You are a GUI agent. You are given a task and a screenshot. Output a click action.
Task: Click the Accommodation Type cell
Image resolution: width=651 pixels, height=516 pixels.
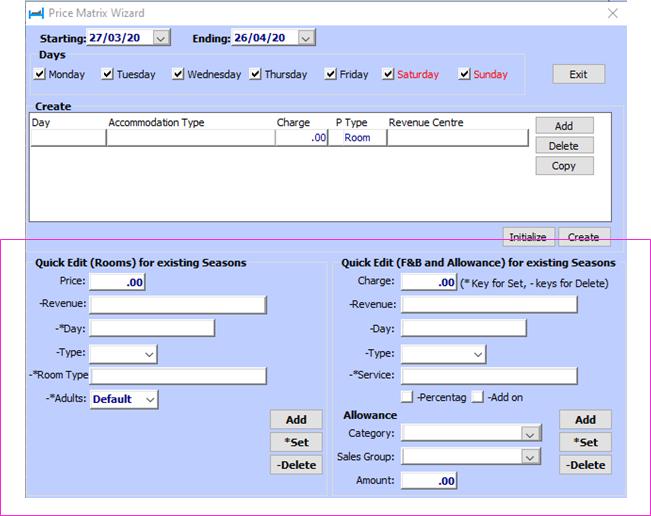(x=191, y=137)
